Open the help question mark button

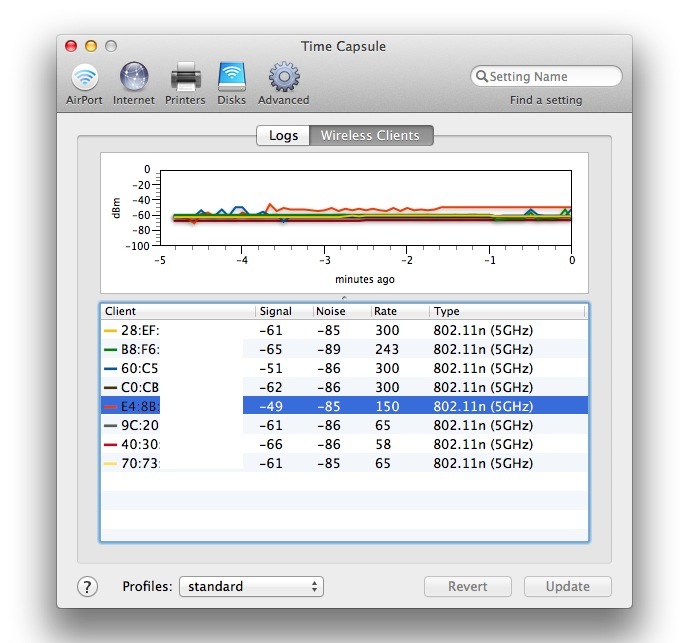(87, 586)
